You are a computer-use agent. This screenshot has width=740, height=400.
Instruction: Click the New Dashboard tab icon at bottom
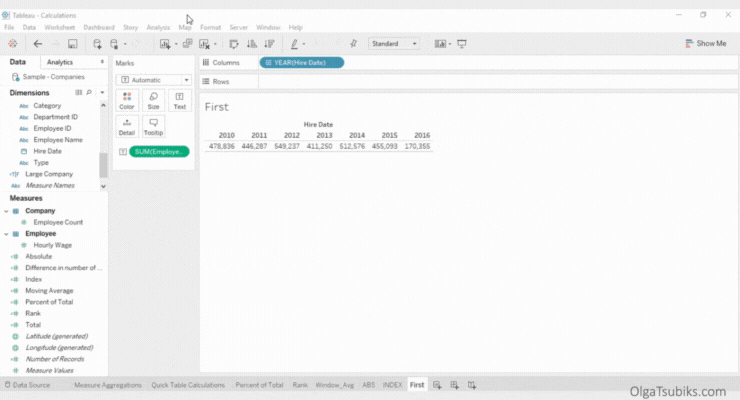click(x=454, y=385)
